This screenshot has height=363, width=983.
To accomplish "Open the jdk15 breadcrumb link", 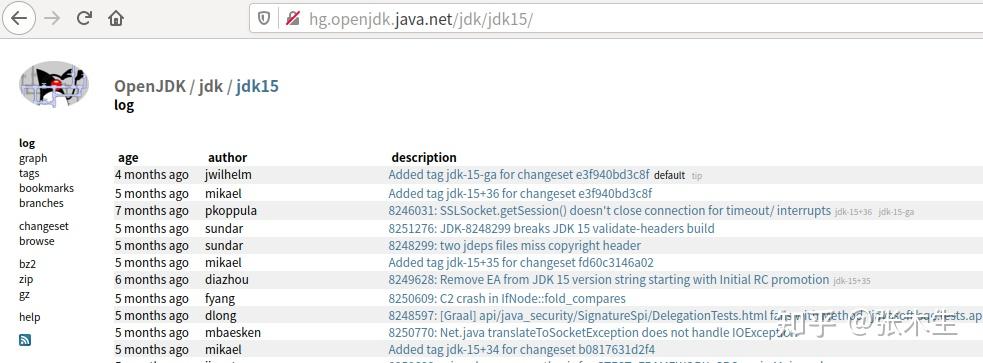I will [257, 87].
